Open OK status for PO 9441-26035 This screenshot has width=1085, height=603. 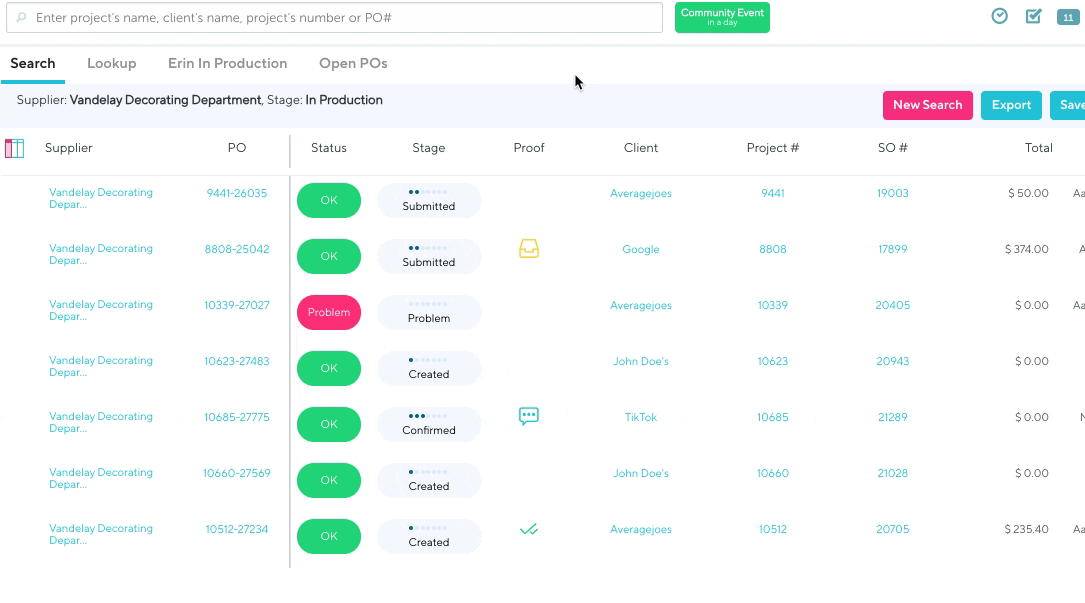pos(329,200)
